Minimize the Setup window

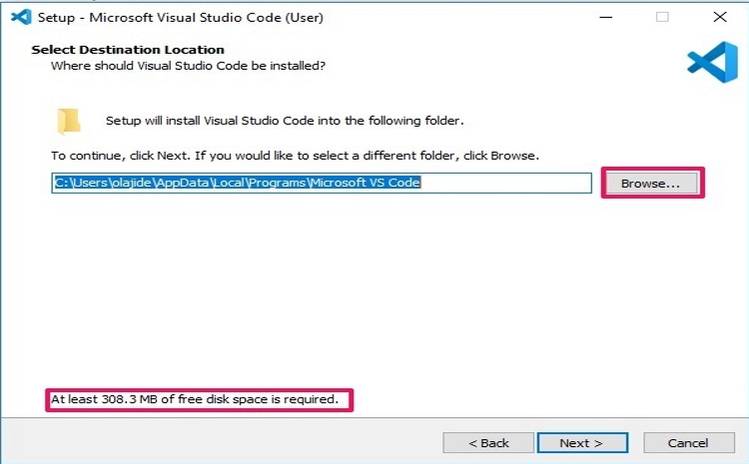(606, 17)
